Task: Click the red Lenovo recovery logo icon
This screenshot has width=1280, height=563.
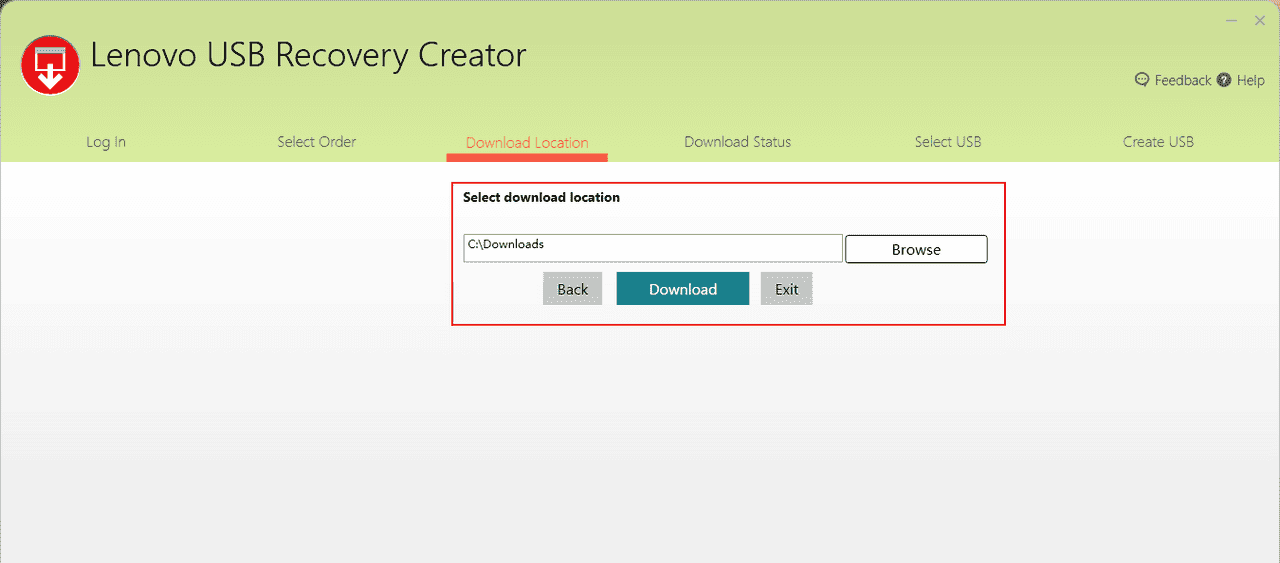Action: click(50, 65)
